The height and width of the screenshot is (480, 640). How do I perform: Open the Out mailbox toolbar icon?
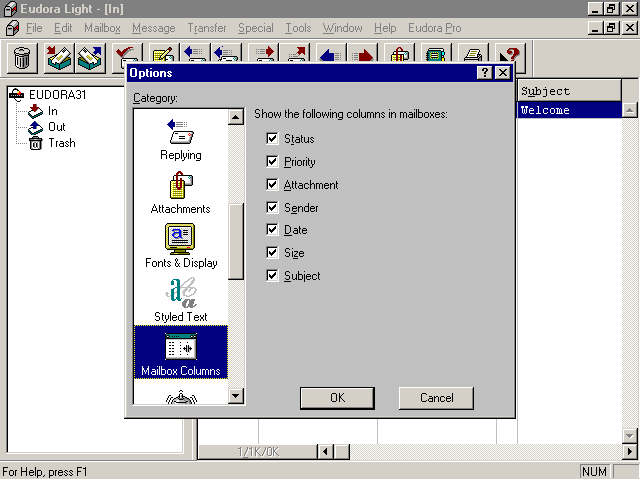click(x=90, y=57)
